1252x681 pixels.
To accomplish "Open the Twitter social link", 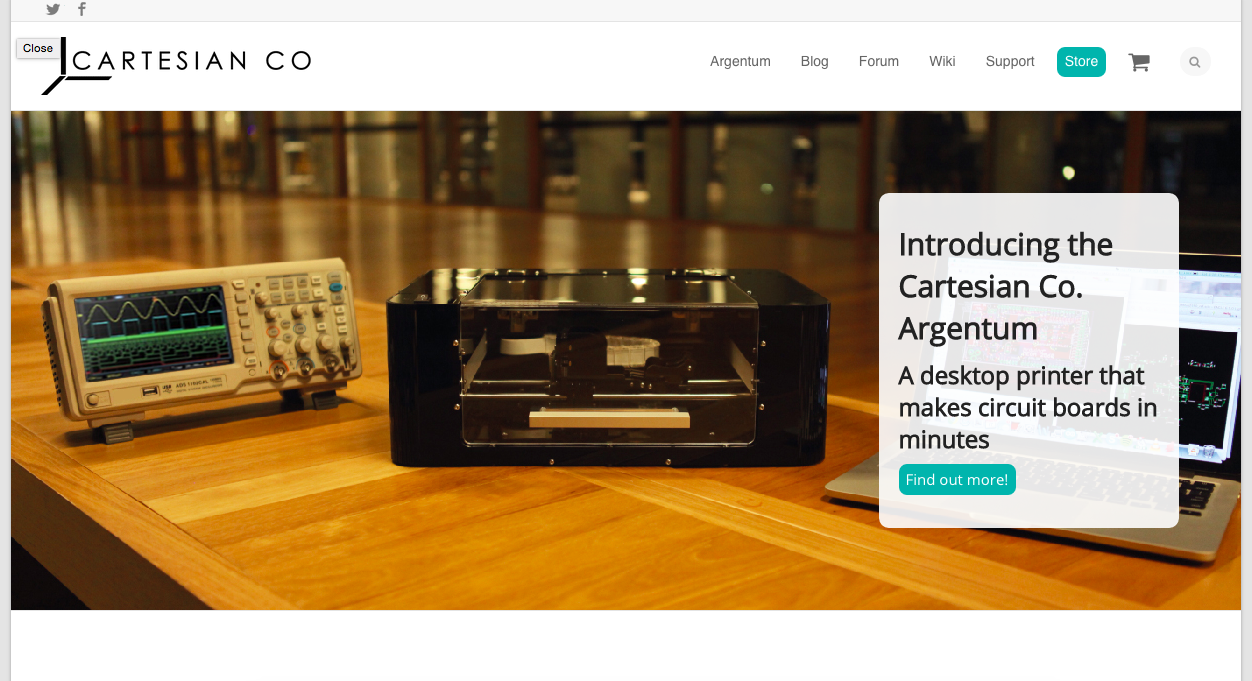I will click(53, 9).
